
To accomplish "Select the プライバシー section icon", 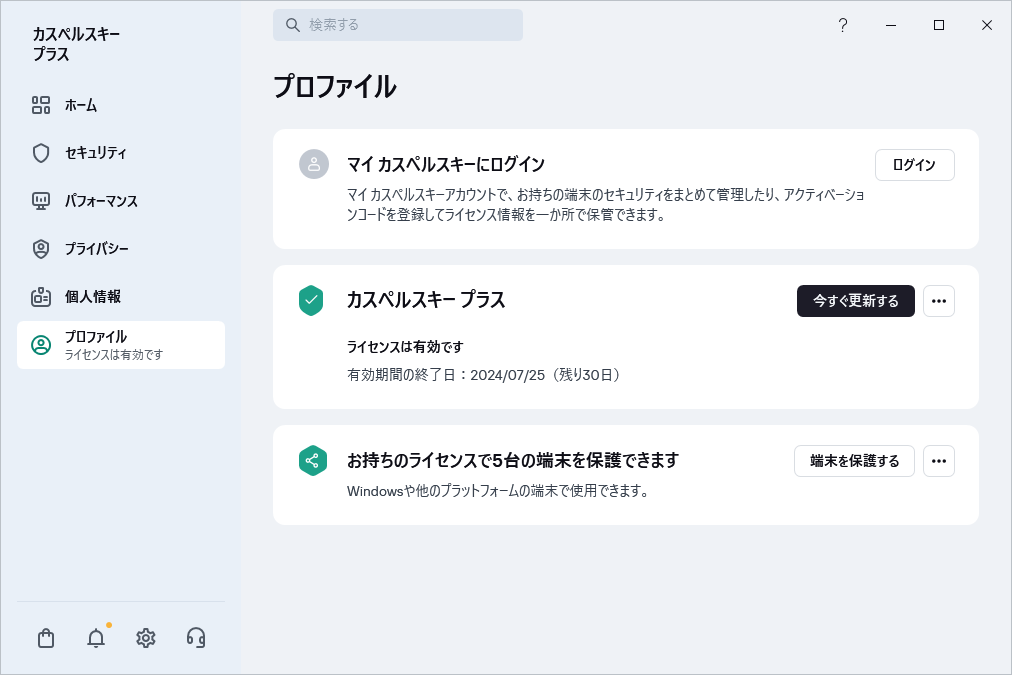I will 41,248.
